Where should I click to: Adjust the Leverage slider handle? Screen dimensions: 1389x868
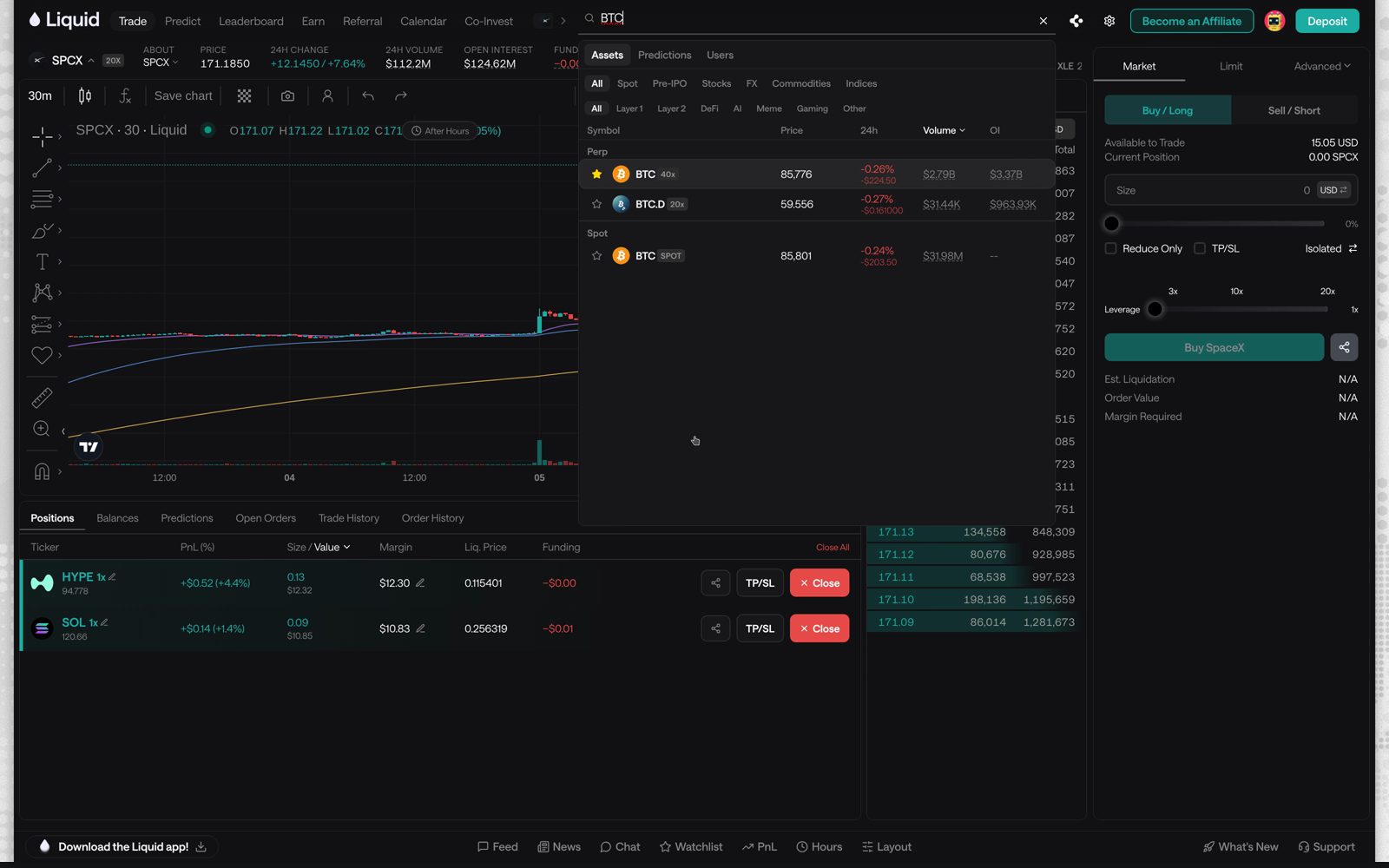[x=1155, y=309]
